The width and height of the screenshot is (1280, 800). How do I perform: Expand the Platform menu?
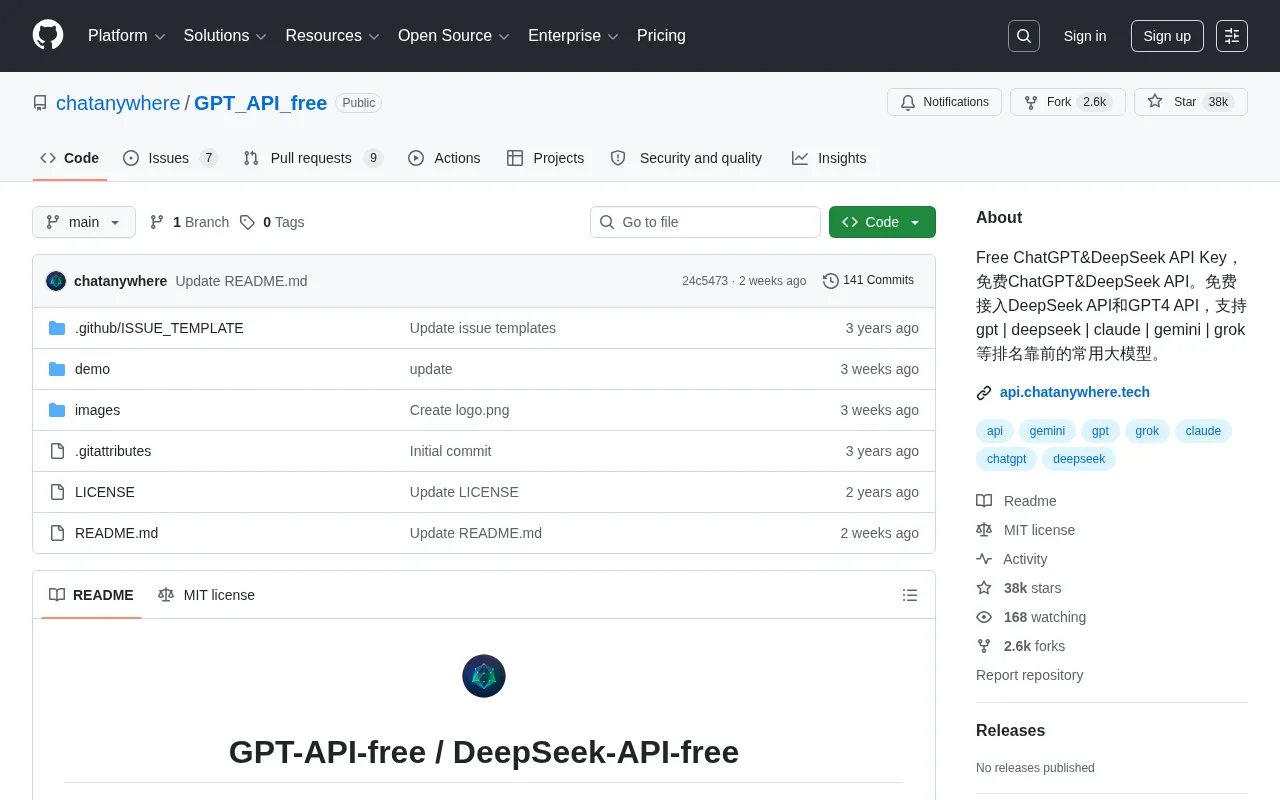click(x=127, y=36)
